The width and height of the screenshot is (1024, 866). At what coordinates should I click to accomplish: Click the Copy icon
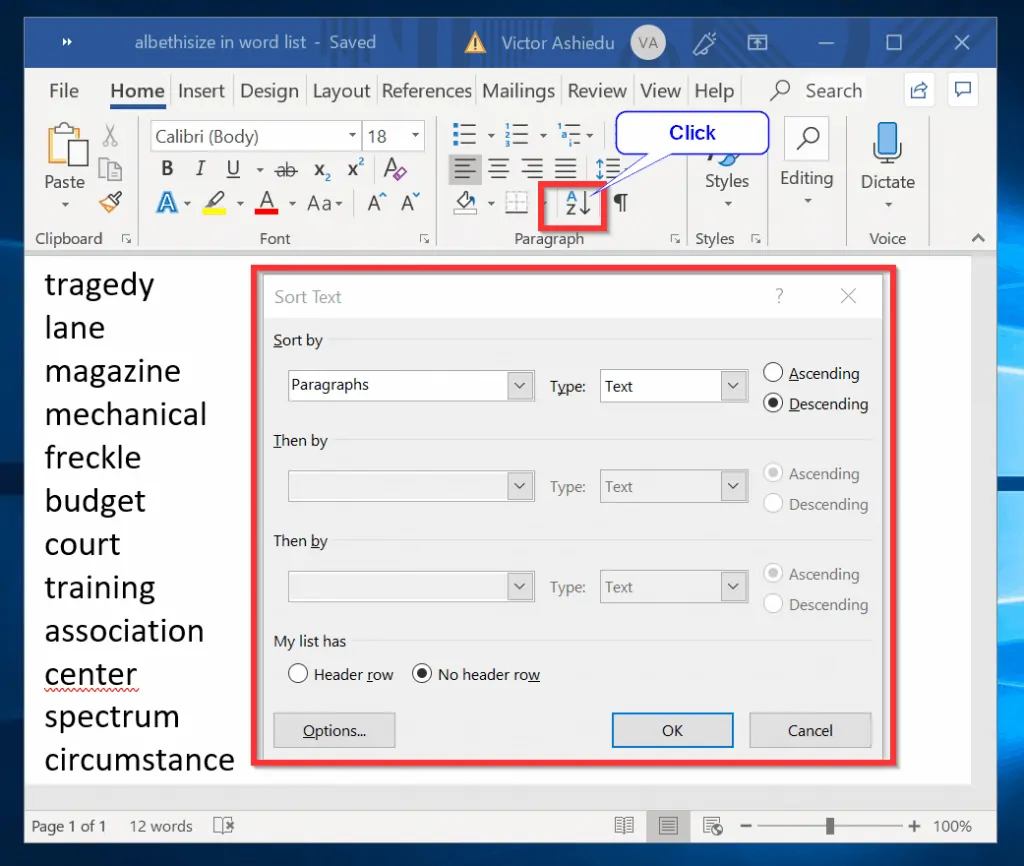point(110,169)
